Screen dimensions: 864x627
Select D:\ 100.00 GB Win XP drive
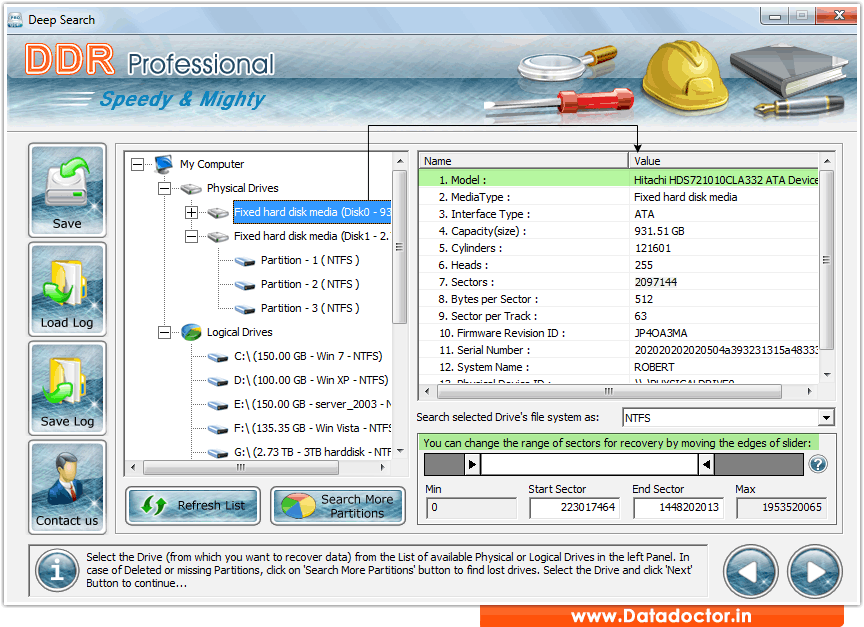click(x=311, y=380)
